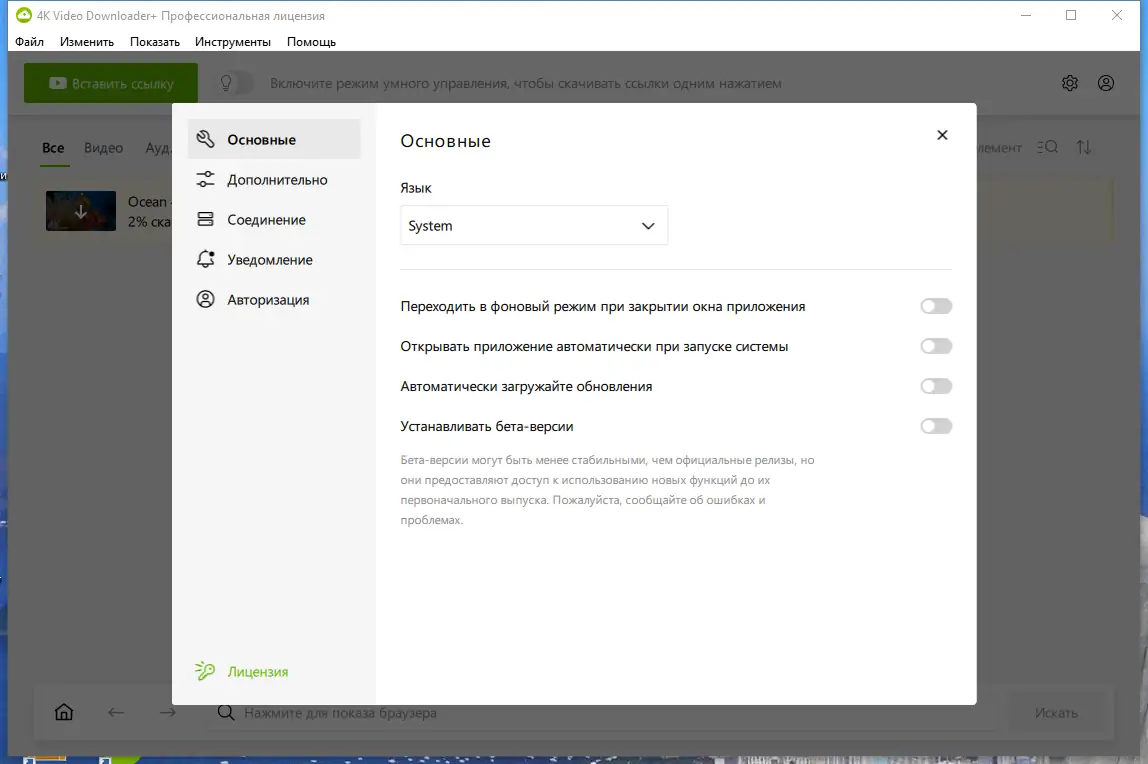Toggle background mode when closing window
Image resolution: width=1148 pixels, height=764 pixels.
(936, 306)
